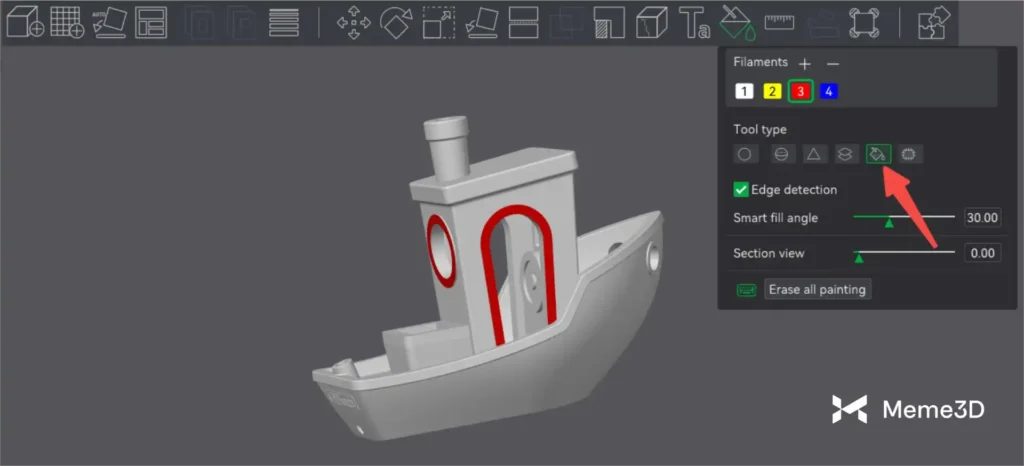Select the Rotate tool
This screenshot has width=1024, height=466.
pyautogui.click(x=395, y=22)
